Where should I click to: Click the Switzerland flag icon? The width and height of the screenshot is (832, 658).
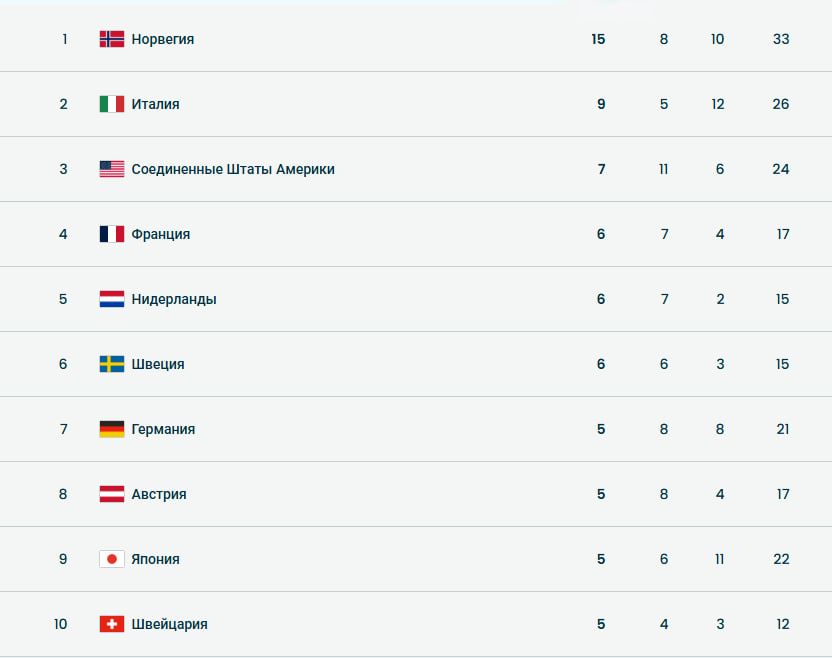click(112, 624)
